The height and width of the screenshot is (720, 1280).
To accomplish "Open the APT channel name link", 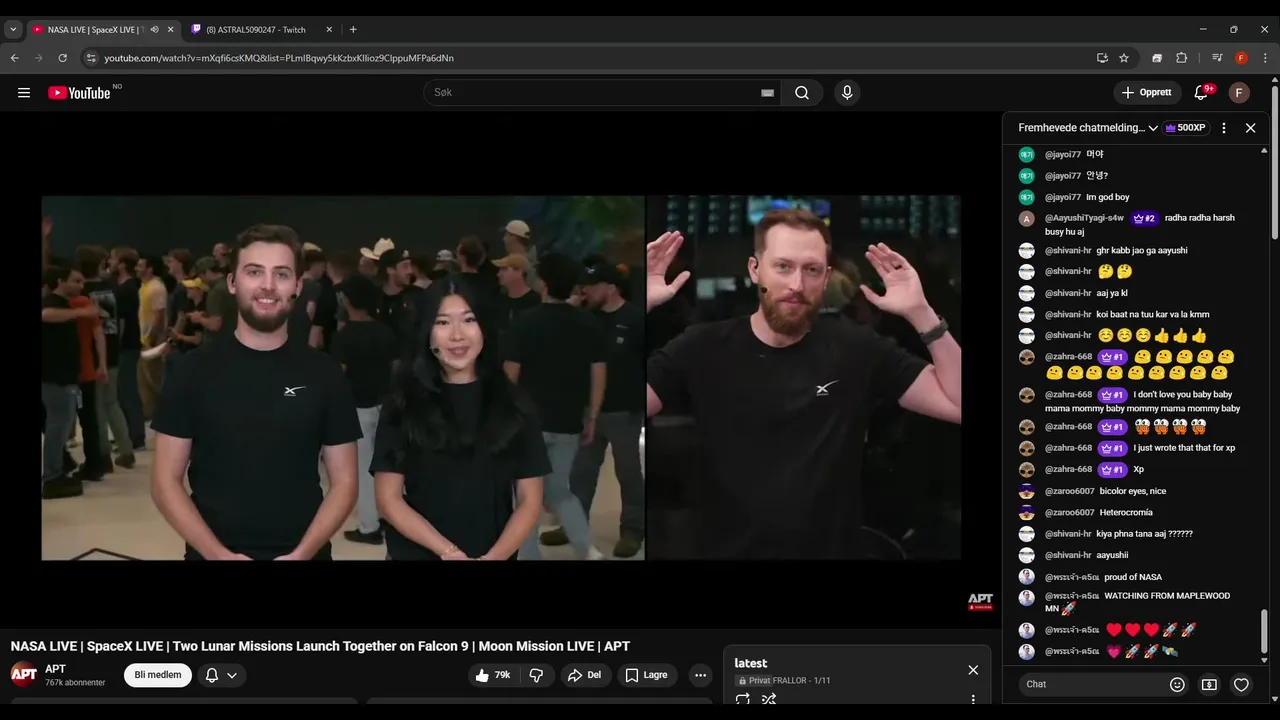I will (55, 669).
